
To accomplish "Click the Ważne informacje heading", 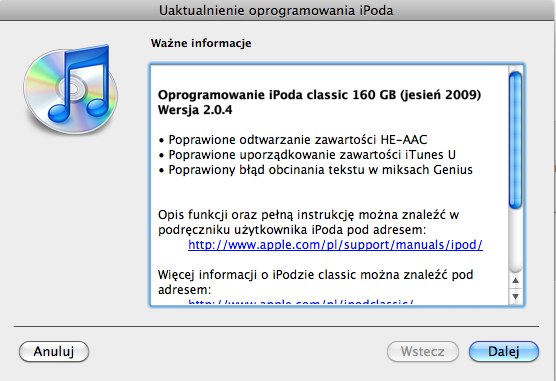I will [201, 43].
